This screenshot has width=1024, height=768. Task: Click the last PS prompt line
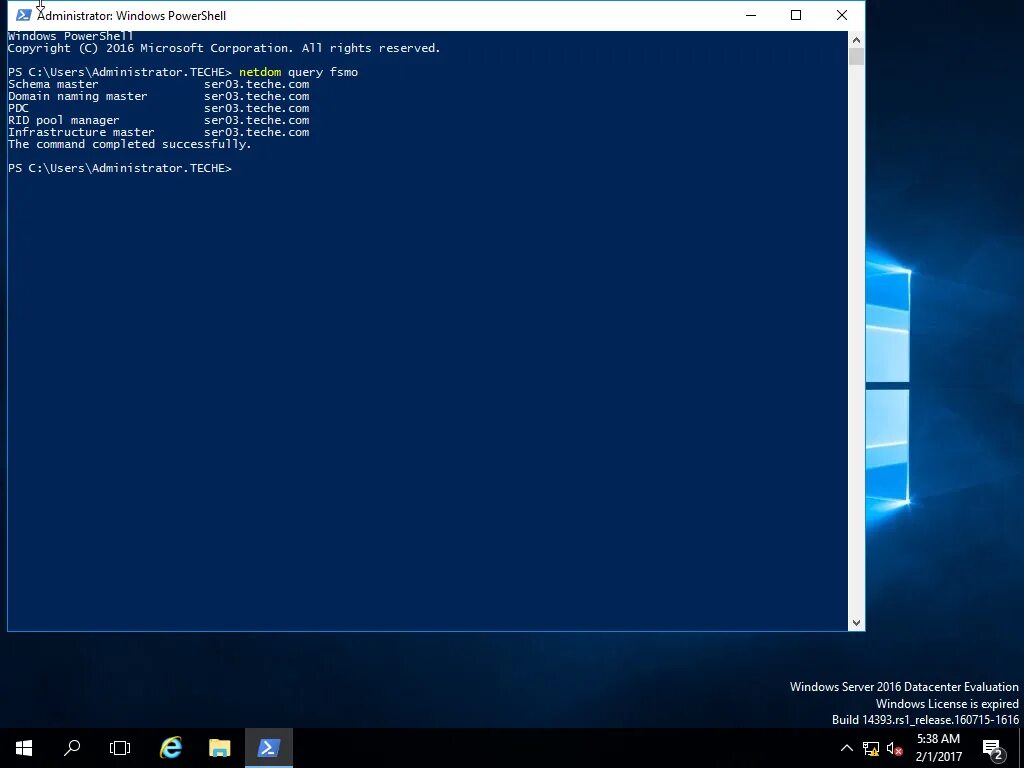[x=120, y=168]
